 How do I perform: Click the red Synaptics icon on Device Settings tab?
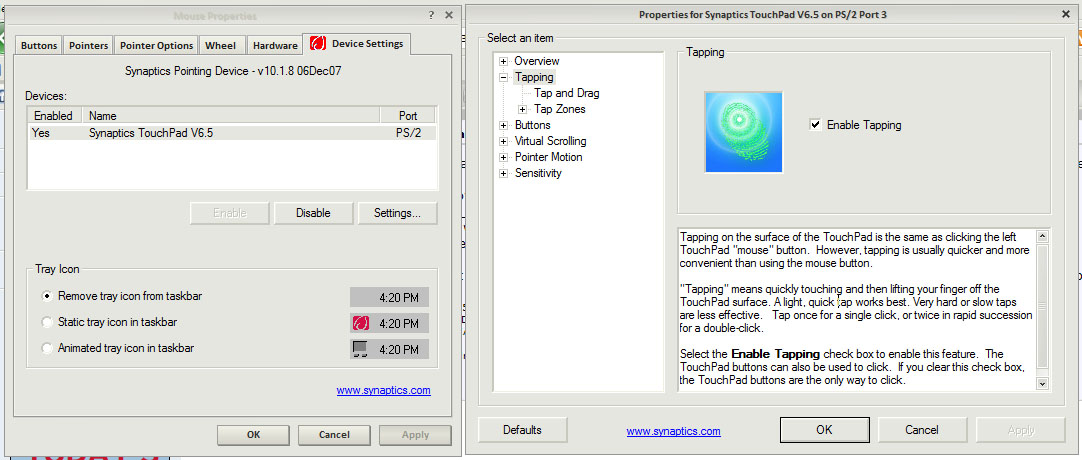(x=317, y=44)
